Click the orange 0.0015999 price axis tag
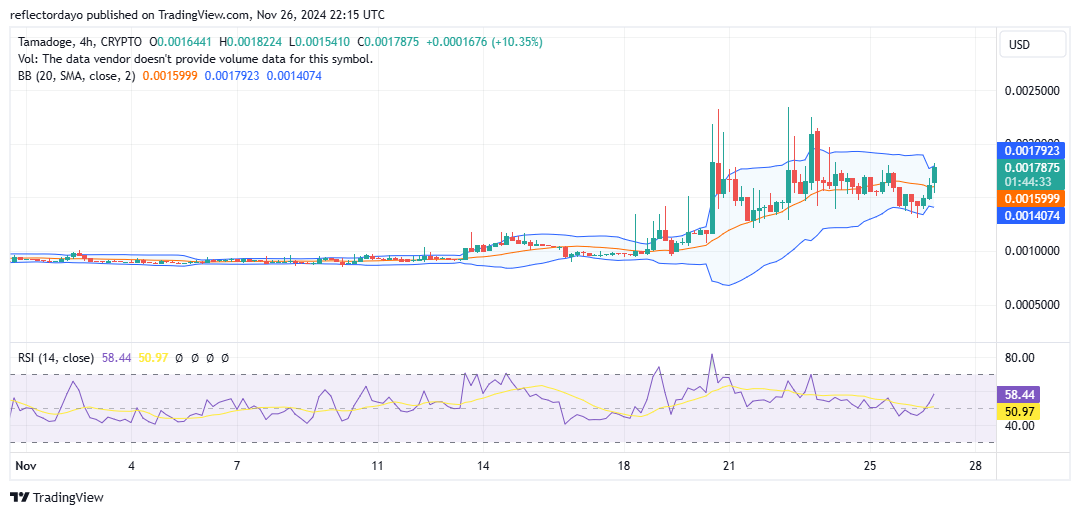Image resolution: width=1080 pixels, height=515 pixels. (x=1031, y=198)
